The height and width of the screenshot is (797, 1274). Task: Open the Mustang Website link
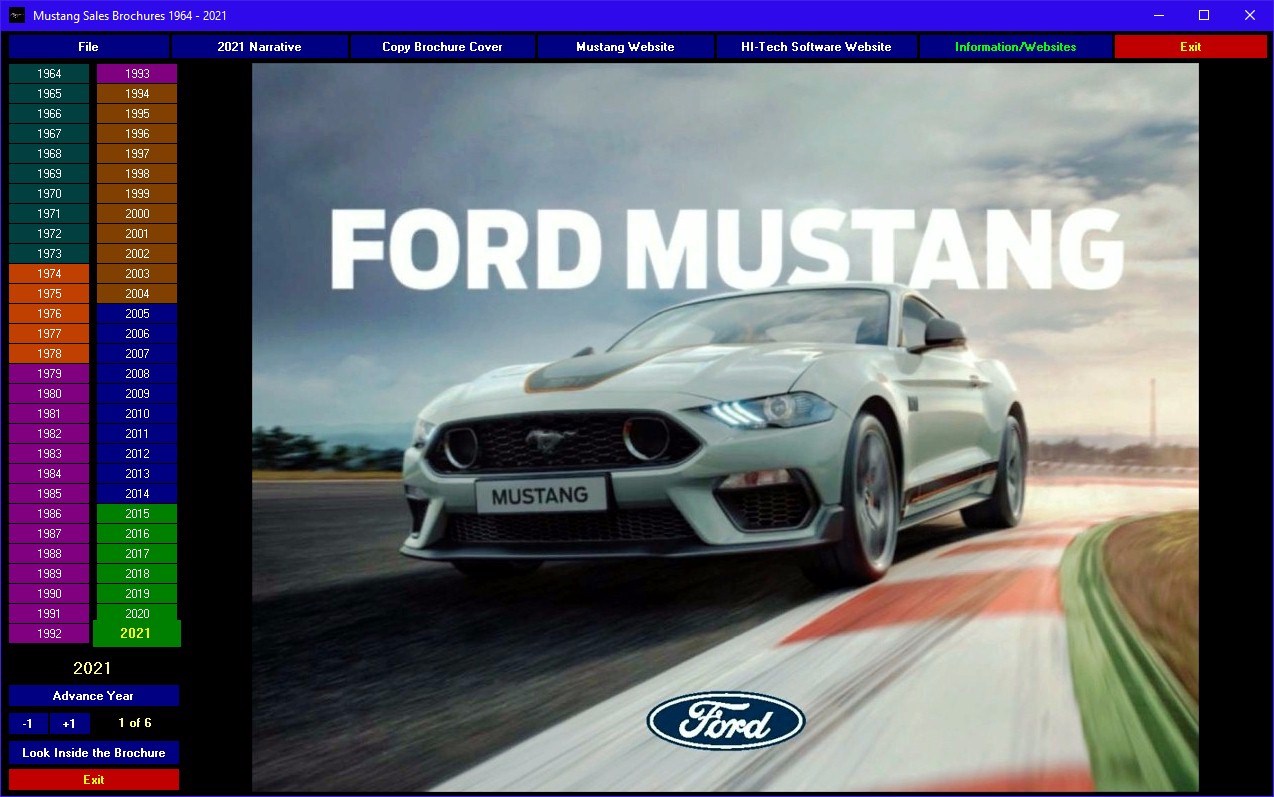coord(625,47)
